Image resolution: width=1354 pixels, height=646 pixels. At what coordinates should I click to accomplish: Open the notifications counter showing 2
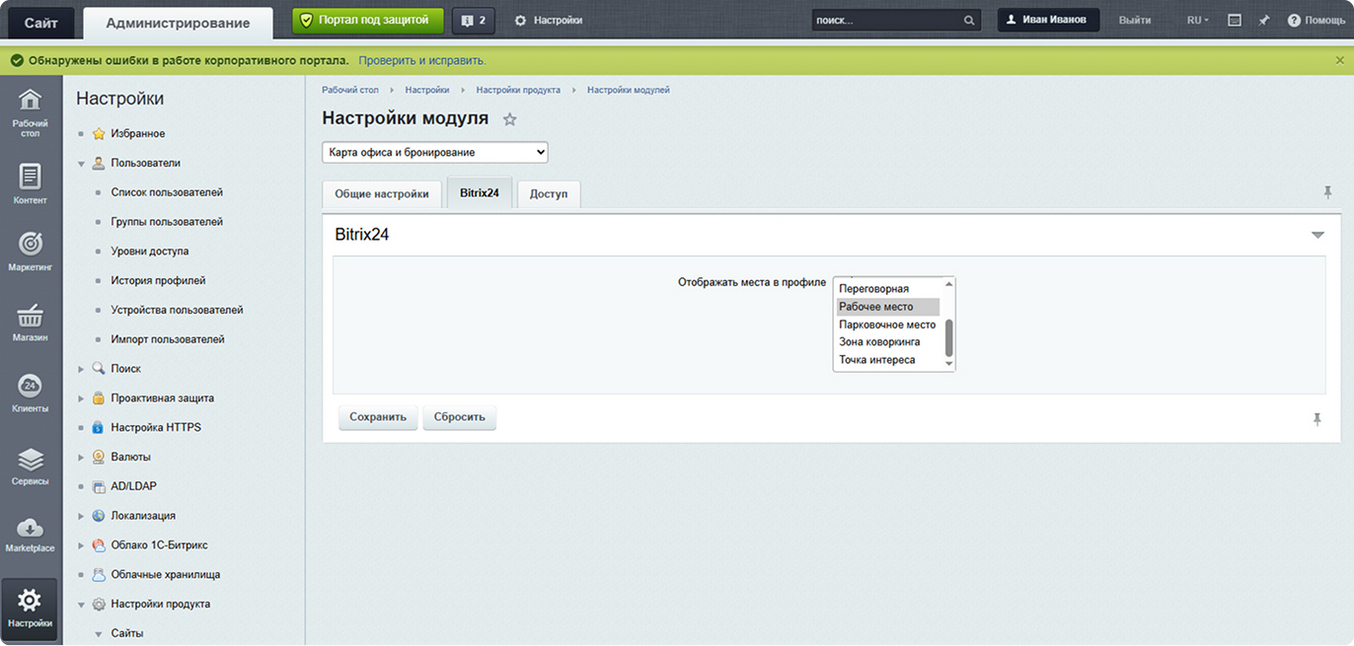474,20
